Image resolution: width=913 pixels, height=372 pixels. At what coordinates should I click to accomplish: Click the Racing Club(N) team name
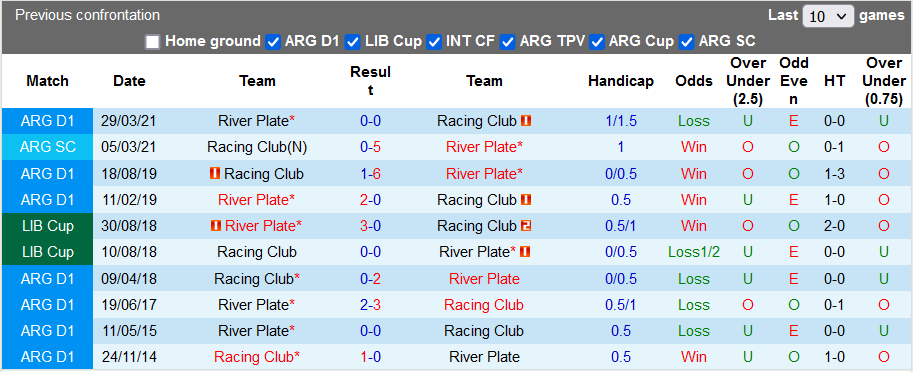click(x=257, y=147)
